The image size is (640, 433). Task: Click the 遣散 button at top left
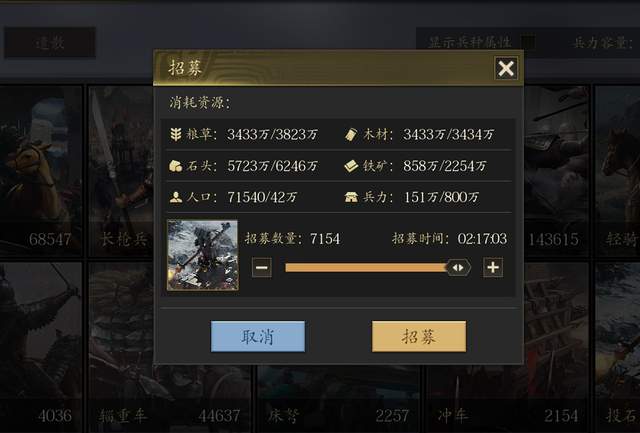coord(50,42)
